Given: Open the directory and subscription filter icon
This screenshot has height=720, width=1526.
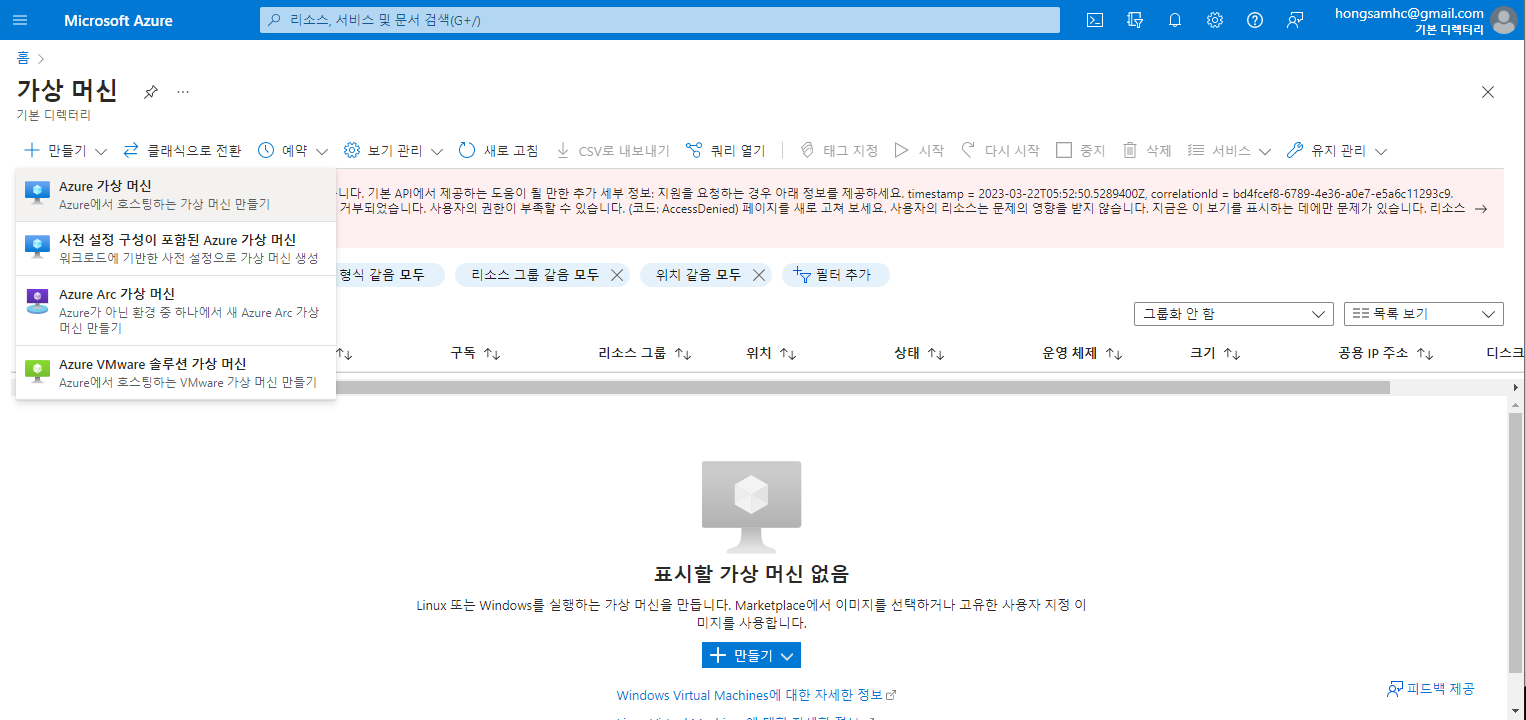Looking at the screenshot, I should click(x=1135, y=20).
